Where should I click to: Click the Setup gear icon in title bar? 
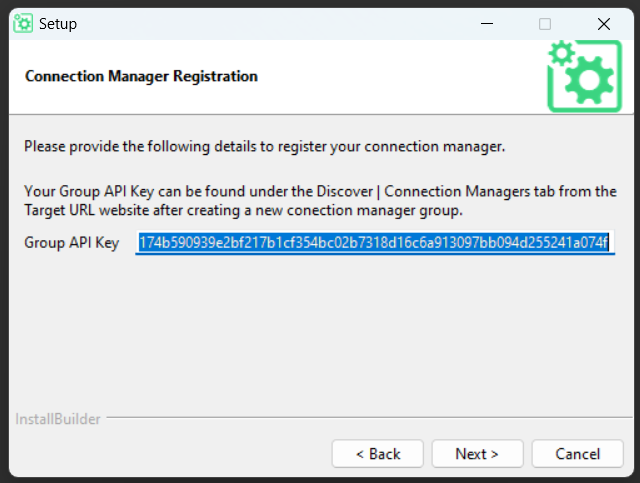(23, 24)
